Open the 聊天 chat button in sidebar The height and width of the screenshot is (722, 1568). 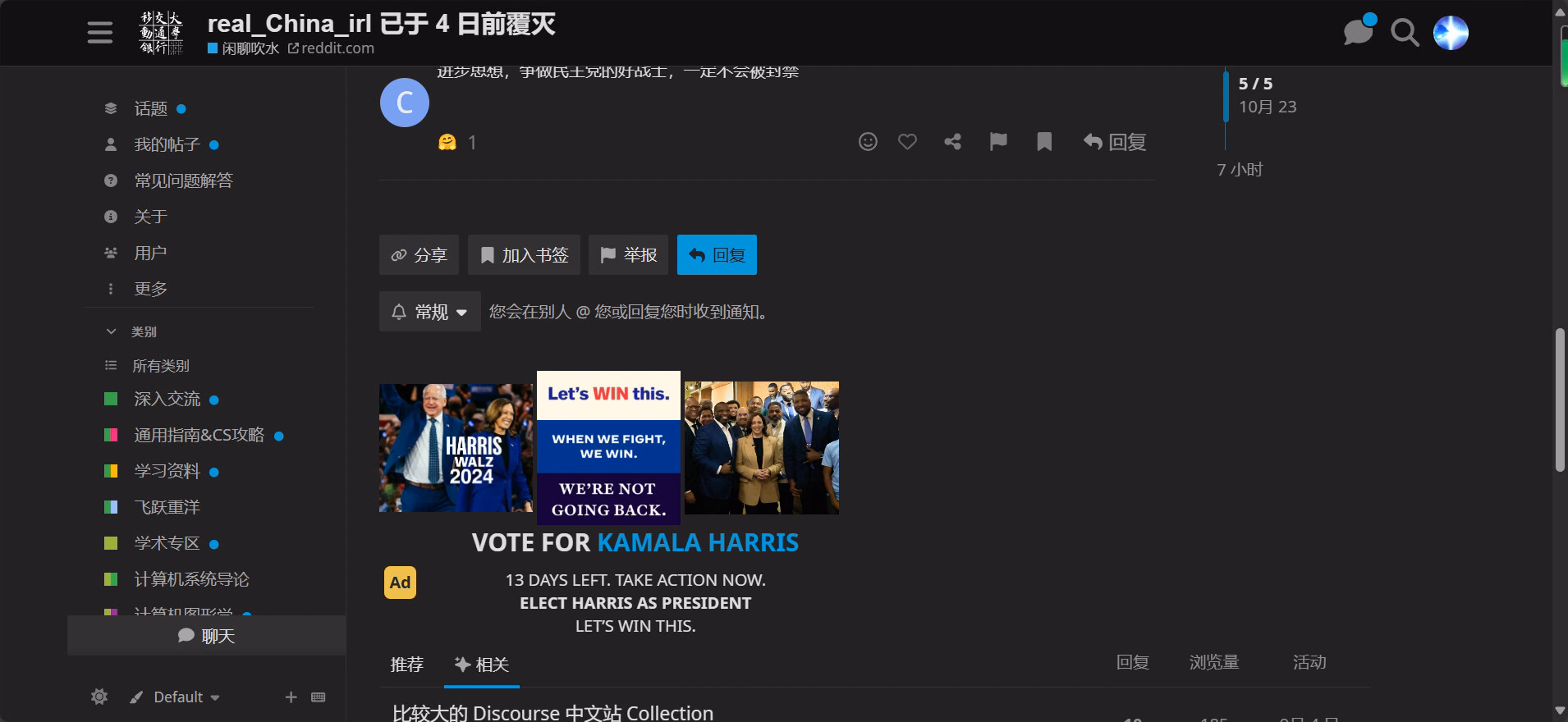207,636
